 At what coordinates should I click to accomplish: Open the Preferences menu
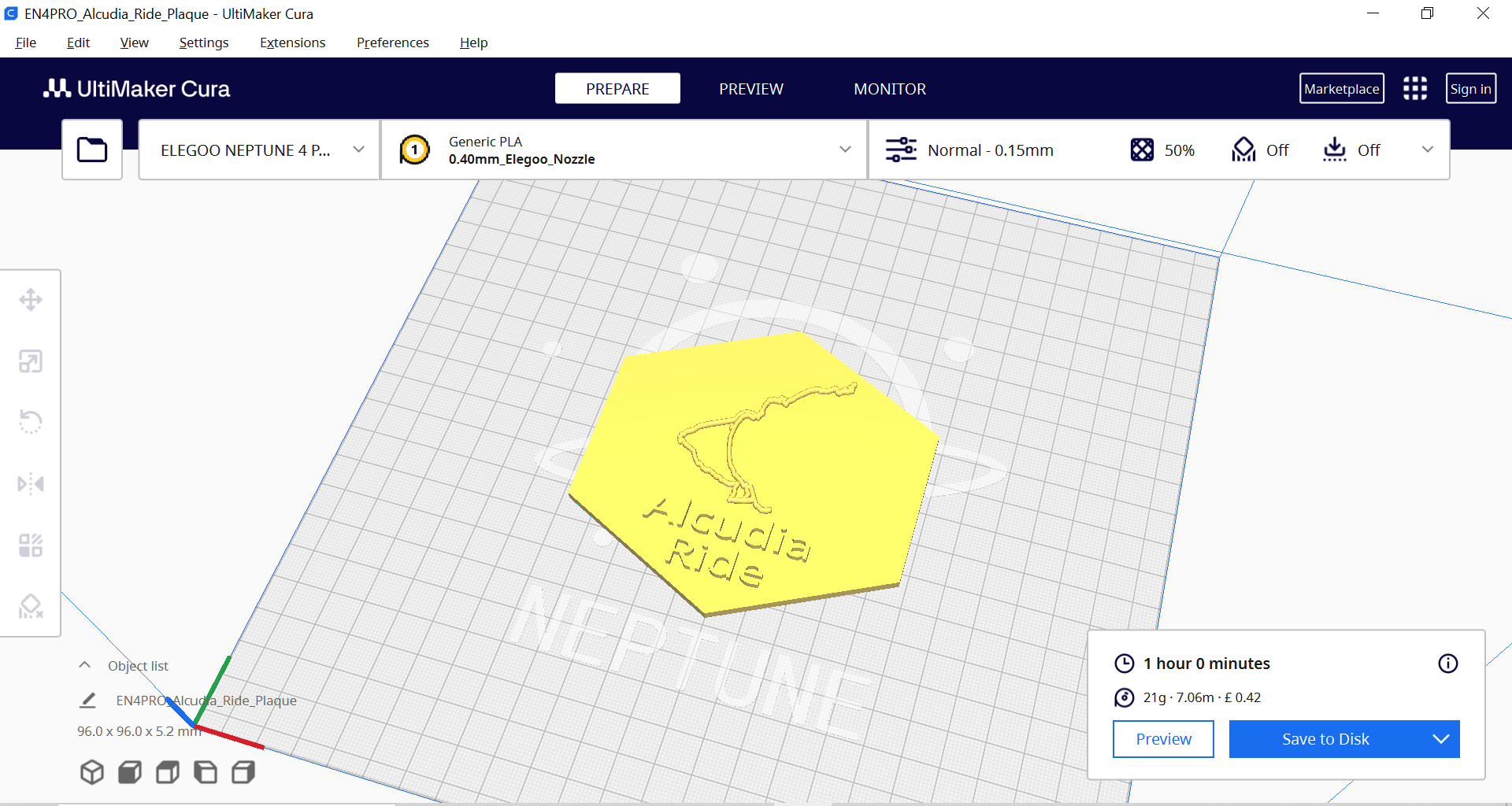pyautogui.click(x=393, y=43)
